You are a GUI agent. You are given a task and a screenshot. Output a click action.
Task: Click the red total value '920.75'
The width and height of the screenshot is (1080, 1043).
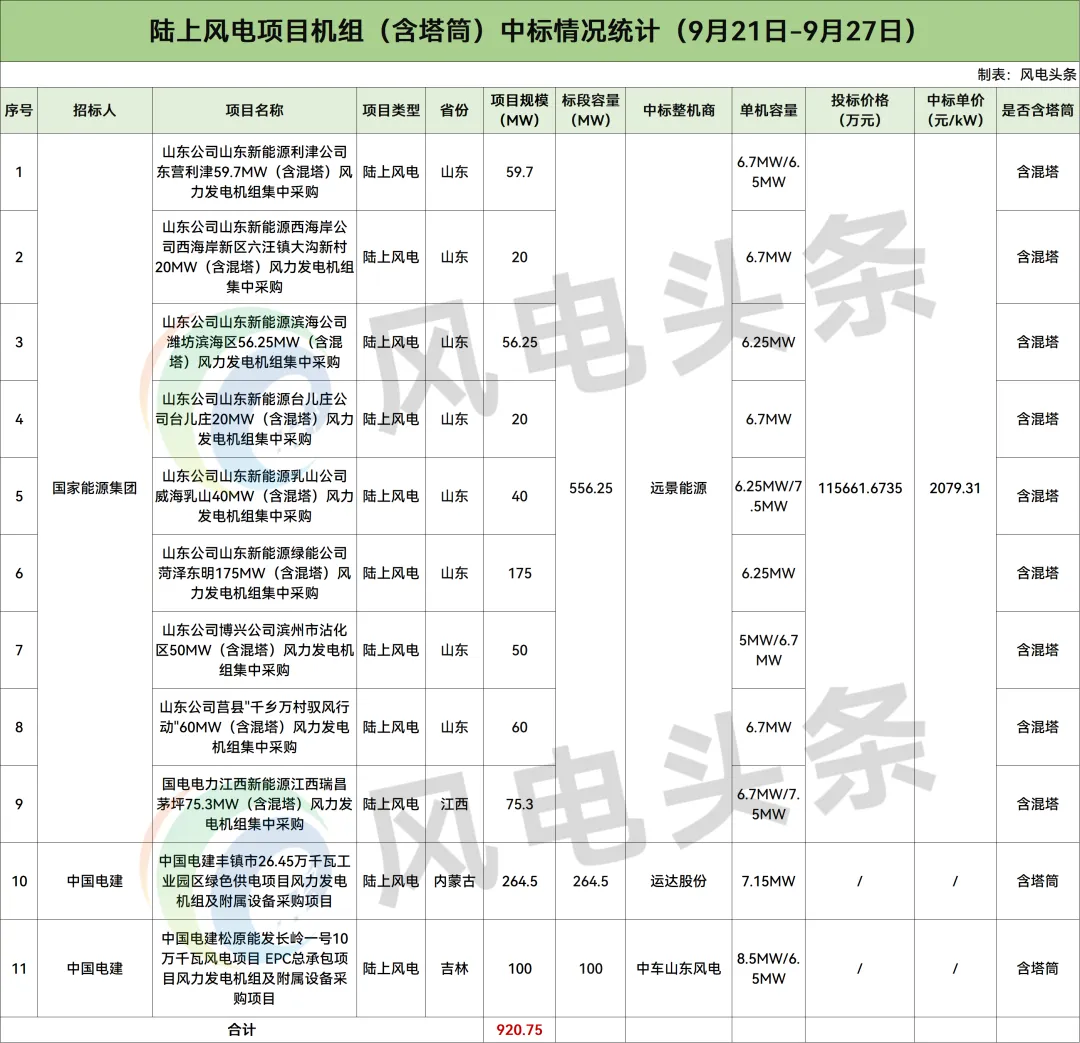coord(519,1030)
